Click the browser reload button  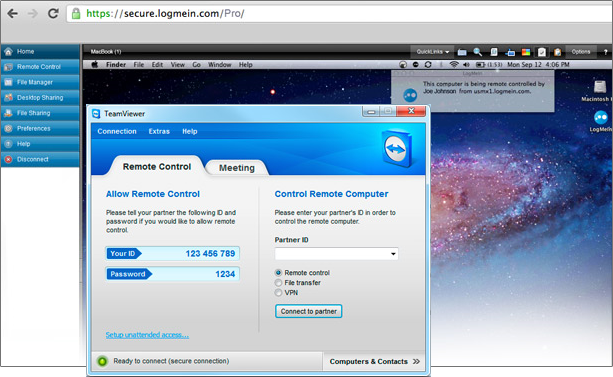click(53, 13)
